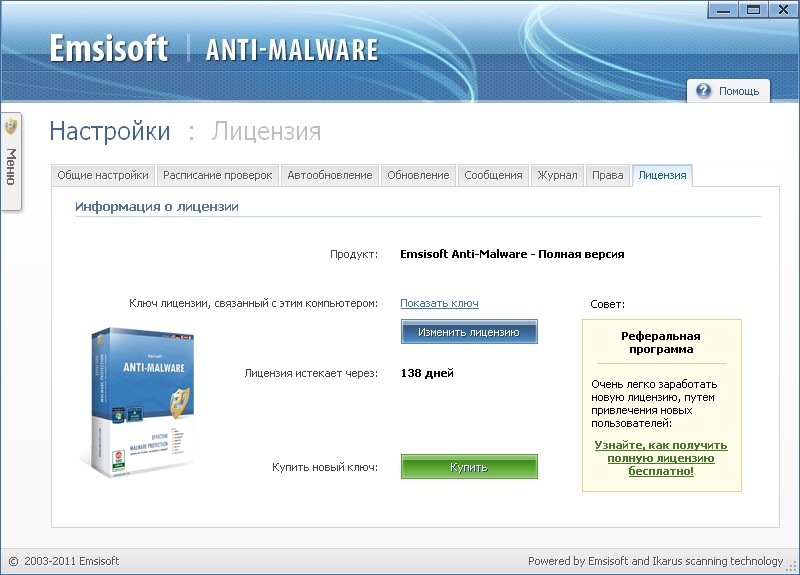The image size is (800, 575).
Task: Switch to the Расписание проверок tab
Action: coord(217,175)
